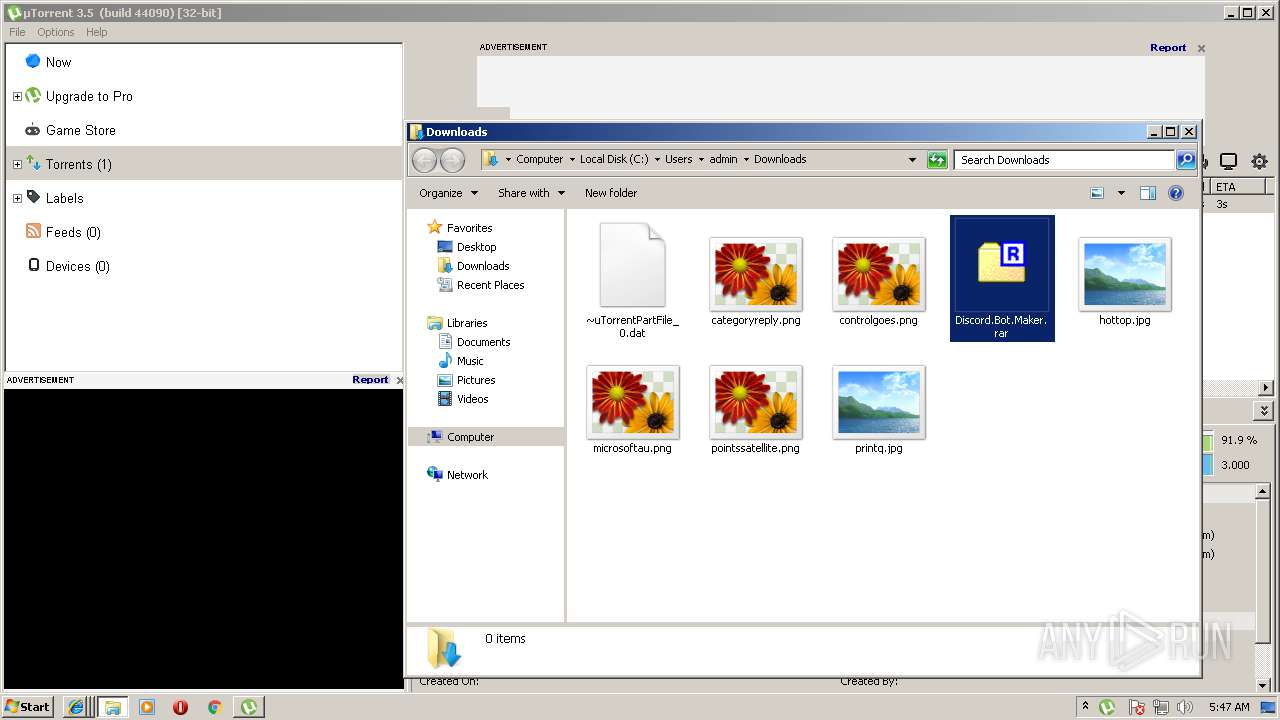Select microsoftau.png file

tap(632, 410)
